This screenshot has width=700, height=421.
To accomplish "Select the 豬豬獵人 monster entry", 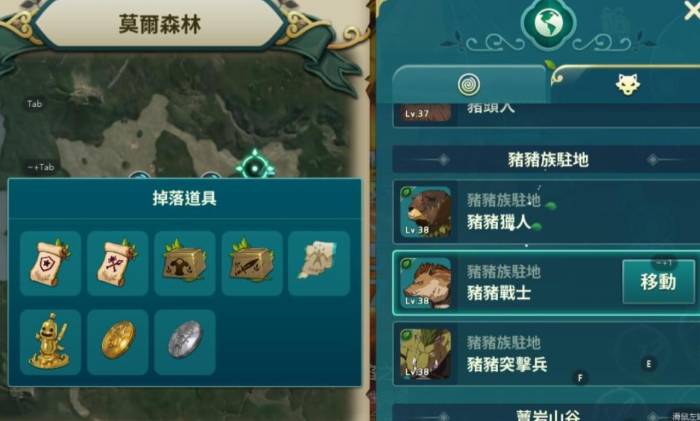I will [x=546, y=212].
